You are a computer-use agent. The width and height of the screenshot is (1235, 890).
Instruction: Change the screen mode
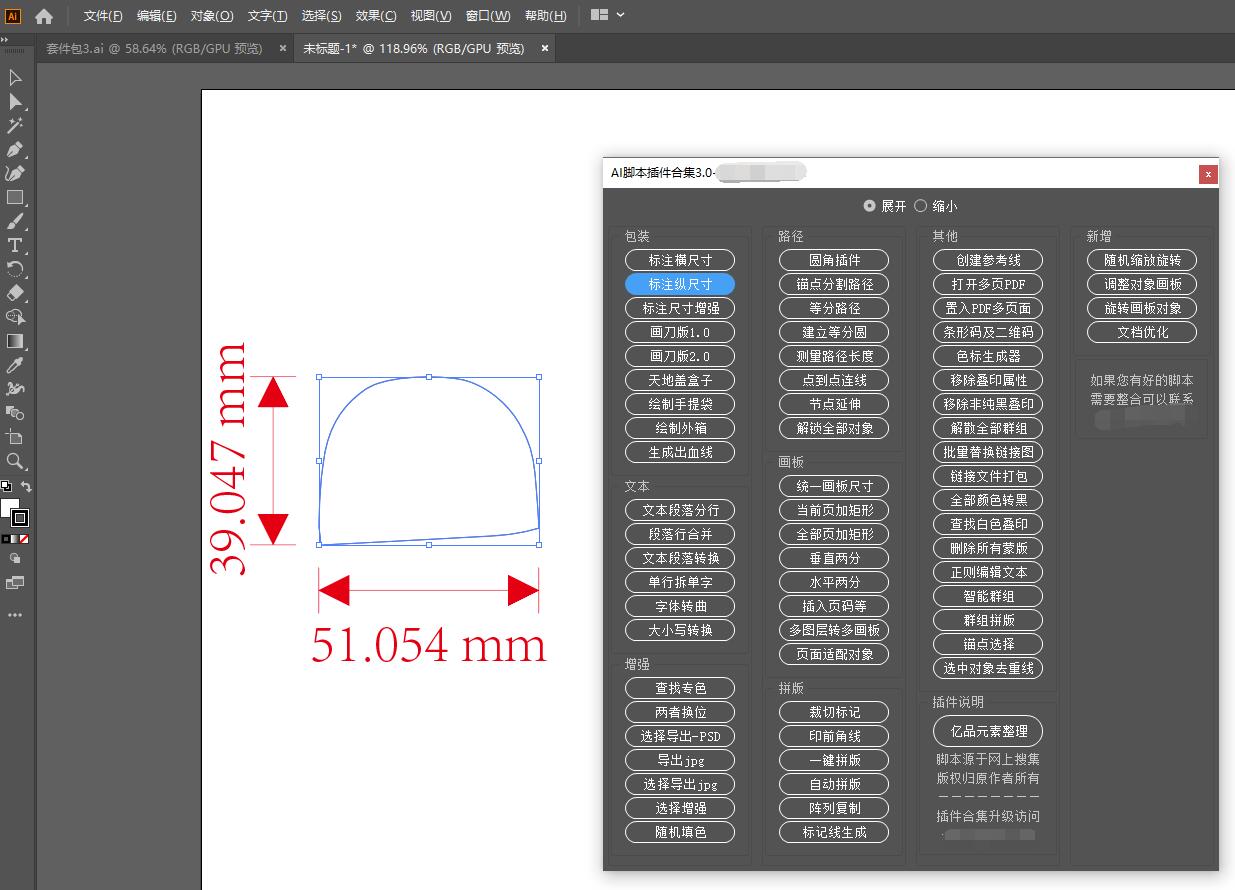click(x=15, y=582)
